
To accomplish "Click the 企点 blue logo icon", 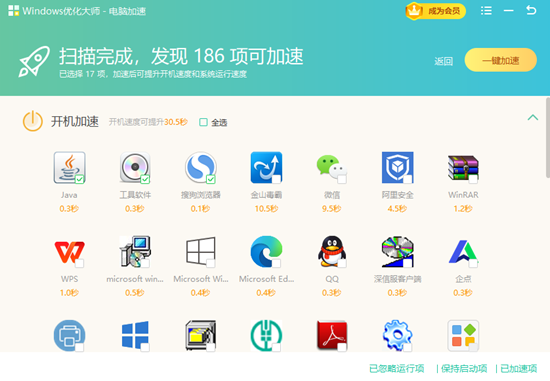I will 463,252.
